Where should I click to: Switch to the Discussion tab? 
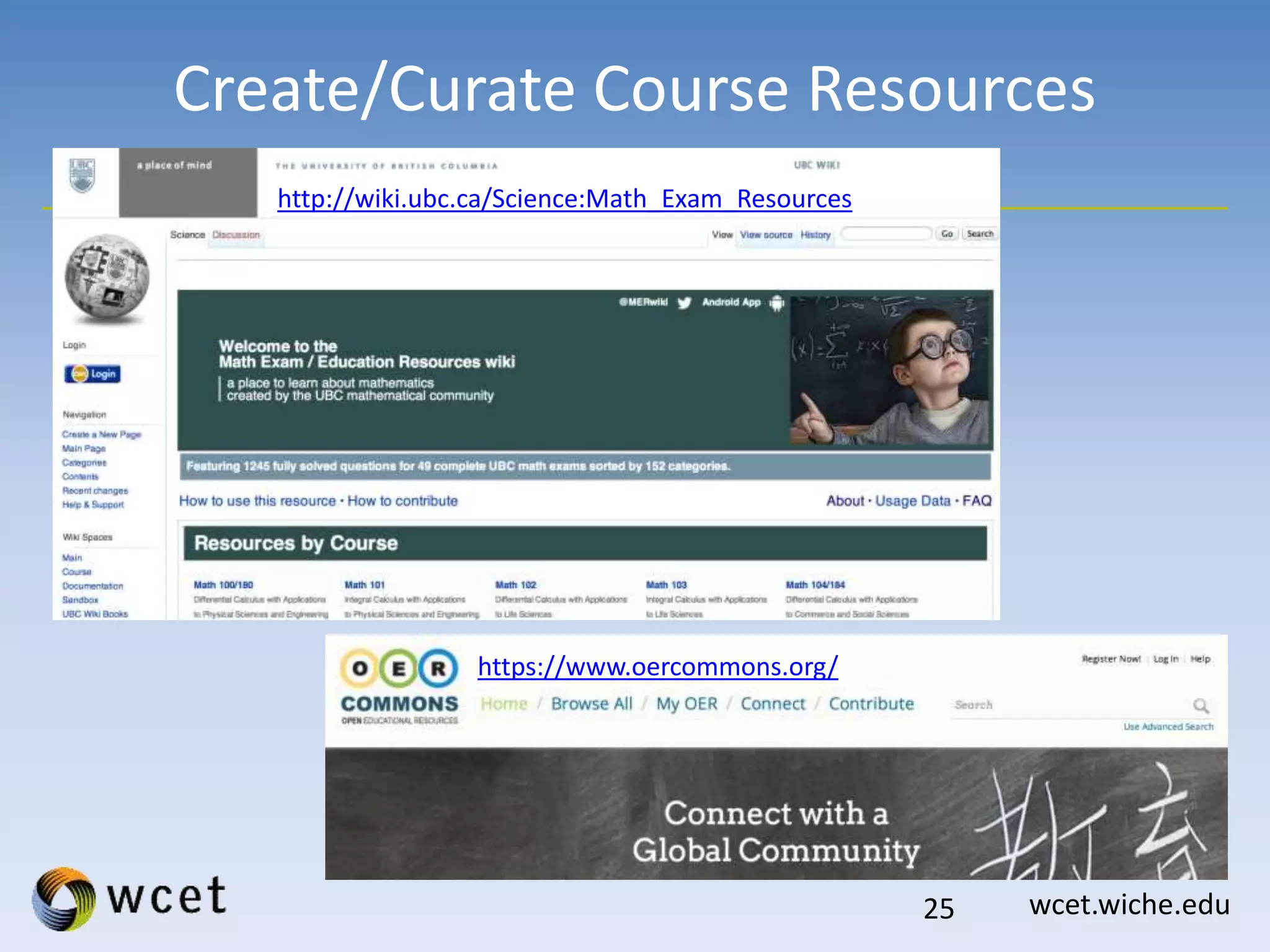pyautogui.click(x=236, y=234)
